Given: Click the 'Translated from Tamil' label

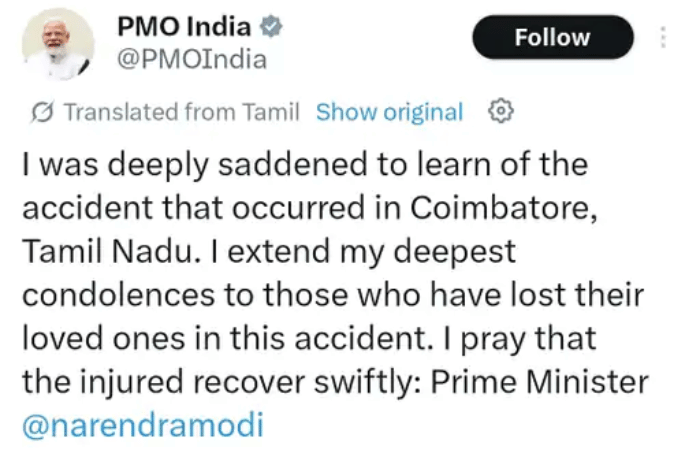Looking at the screenshot, I should [181, 112].
